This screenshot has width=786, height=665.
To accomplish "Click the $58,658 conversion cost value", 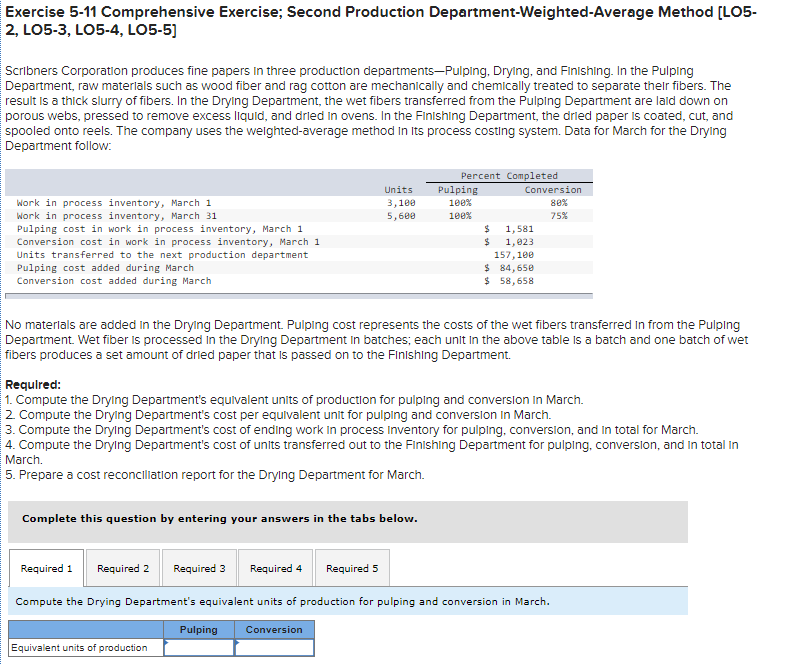I will (509, 281).
